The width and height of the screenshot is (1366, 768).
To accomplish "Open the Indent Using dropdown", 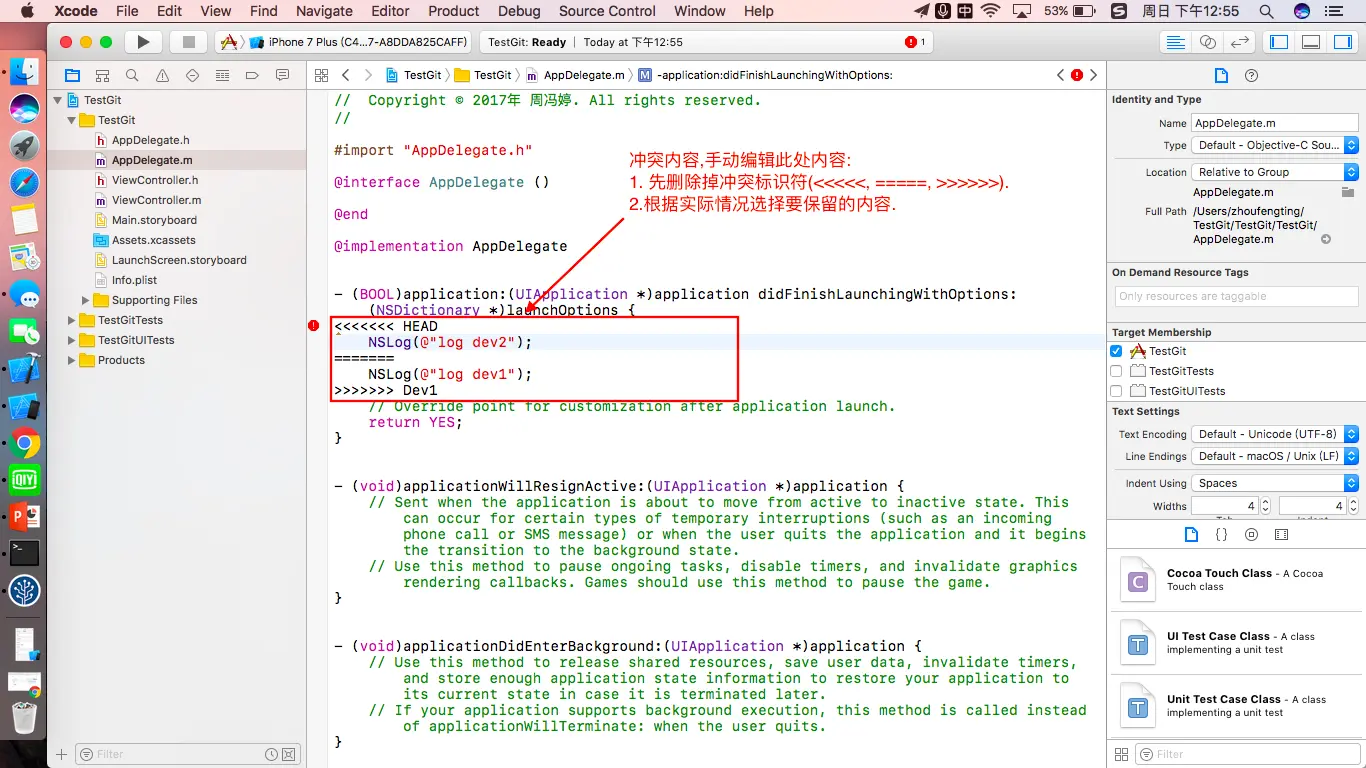I will pos(1275,483).
